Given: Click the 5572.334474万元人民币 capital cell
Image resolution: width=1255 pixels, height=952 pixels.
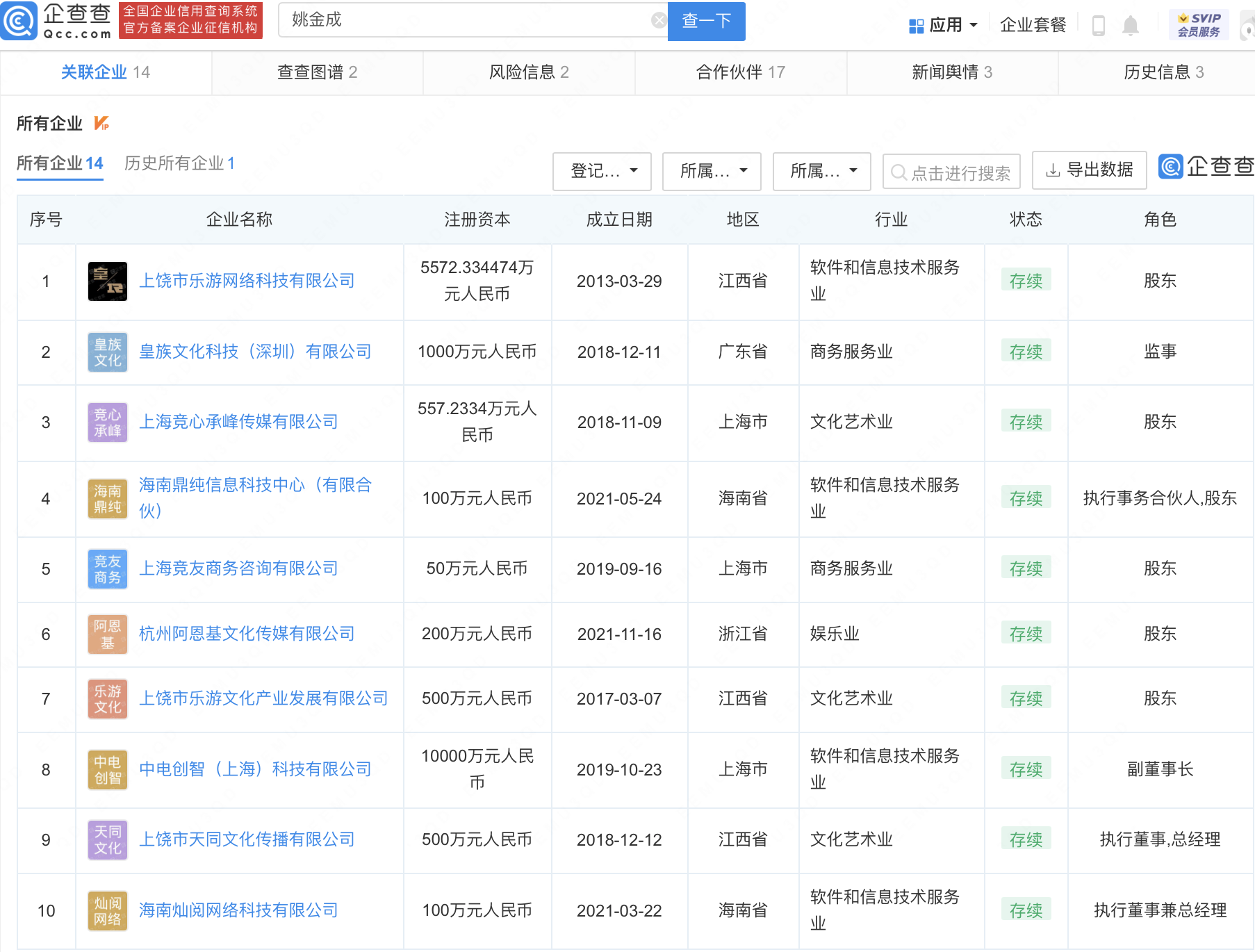Looking at the screenshot, I should (477, 281).
